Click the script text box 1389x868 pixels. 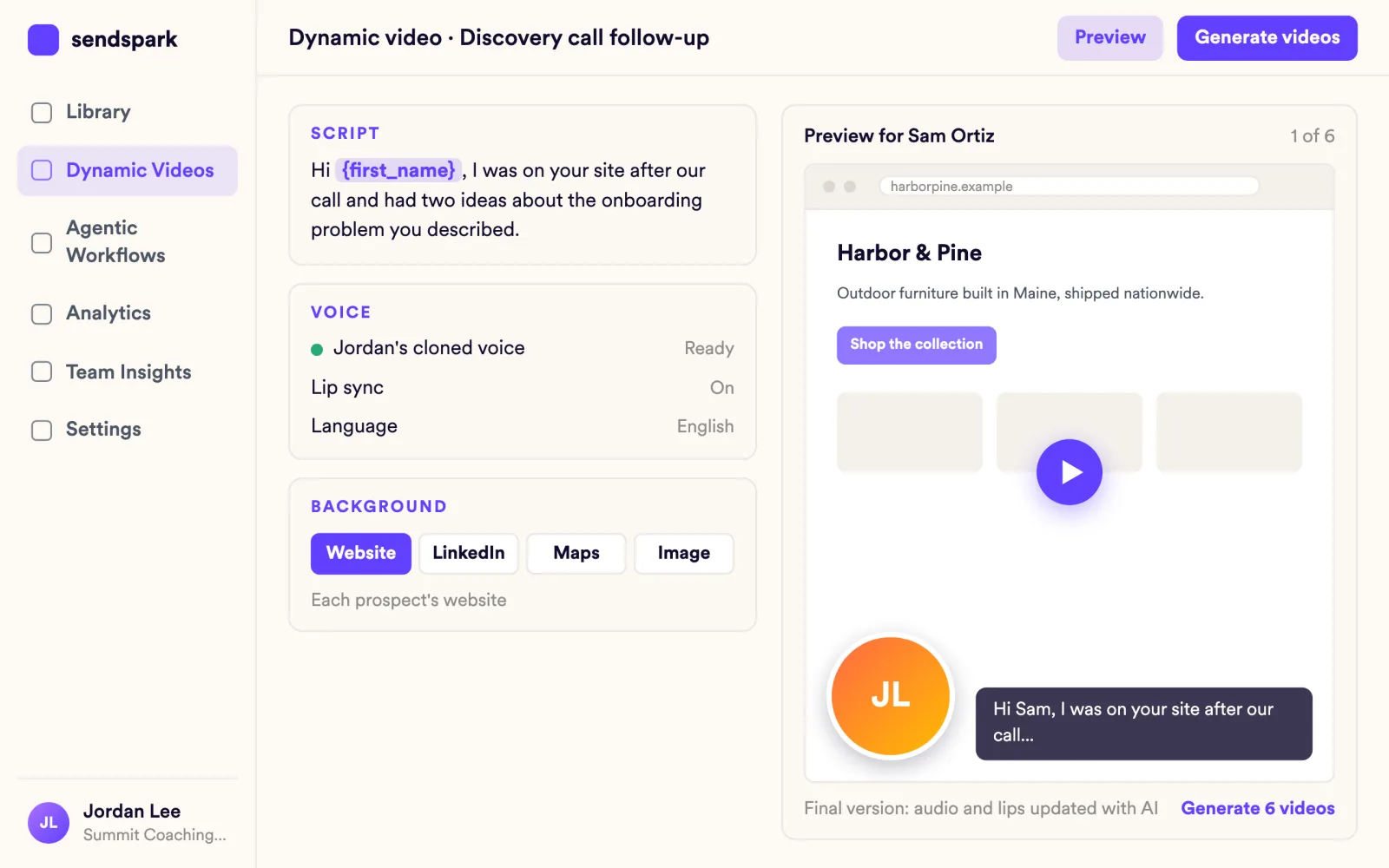click(523, 185)
